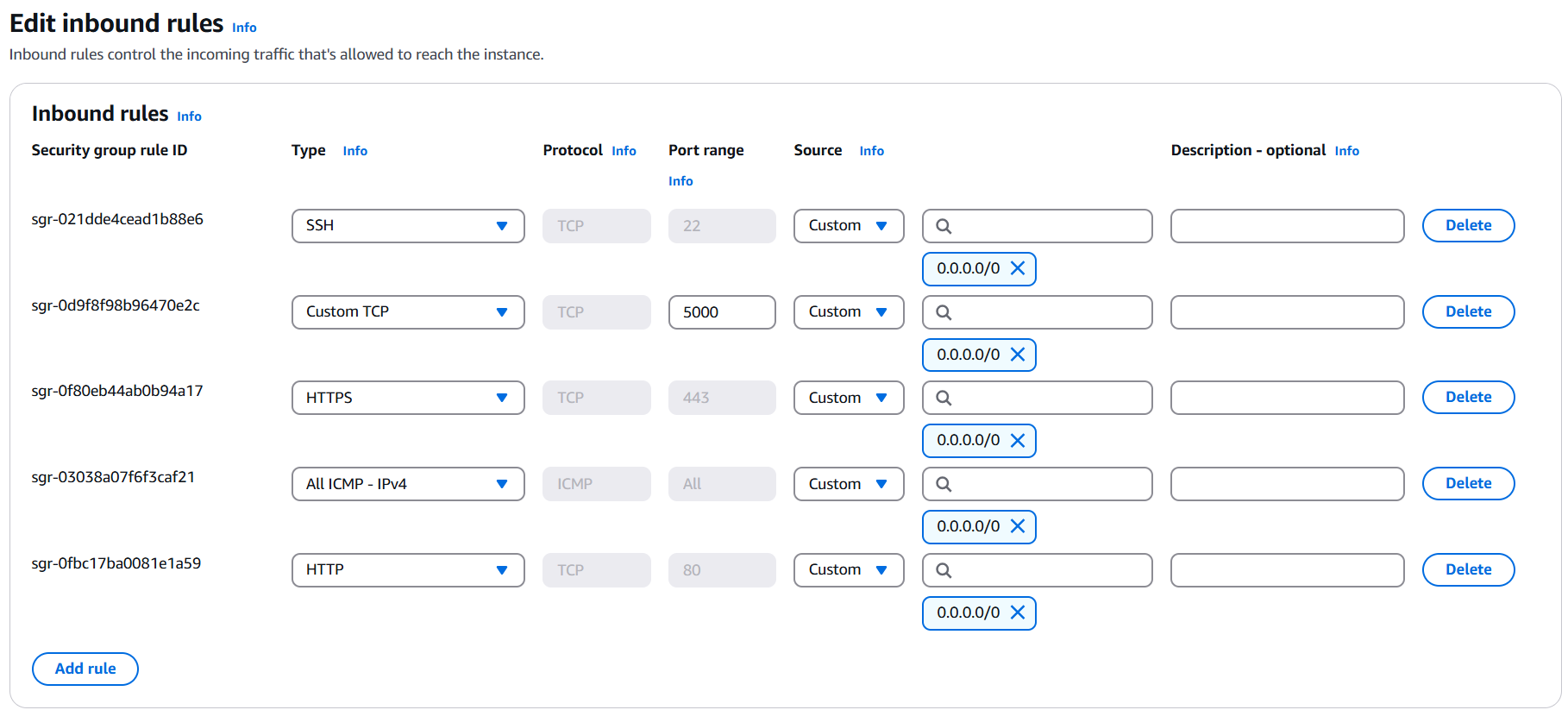Open Info link for Description - optional
This screenshot has width=1568, height=710.
coord(1346,151)
